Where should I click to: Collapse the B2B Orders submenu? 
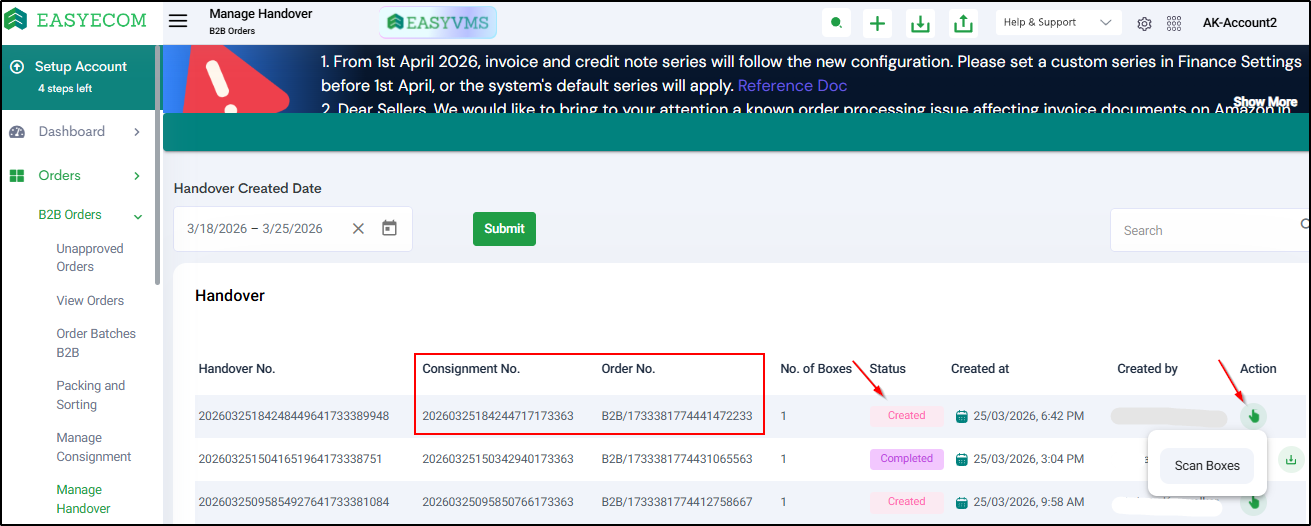pyautogui.click(x=138, y=215)
